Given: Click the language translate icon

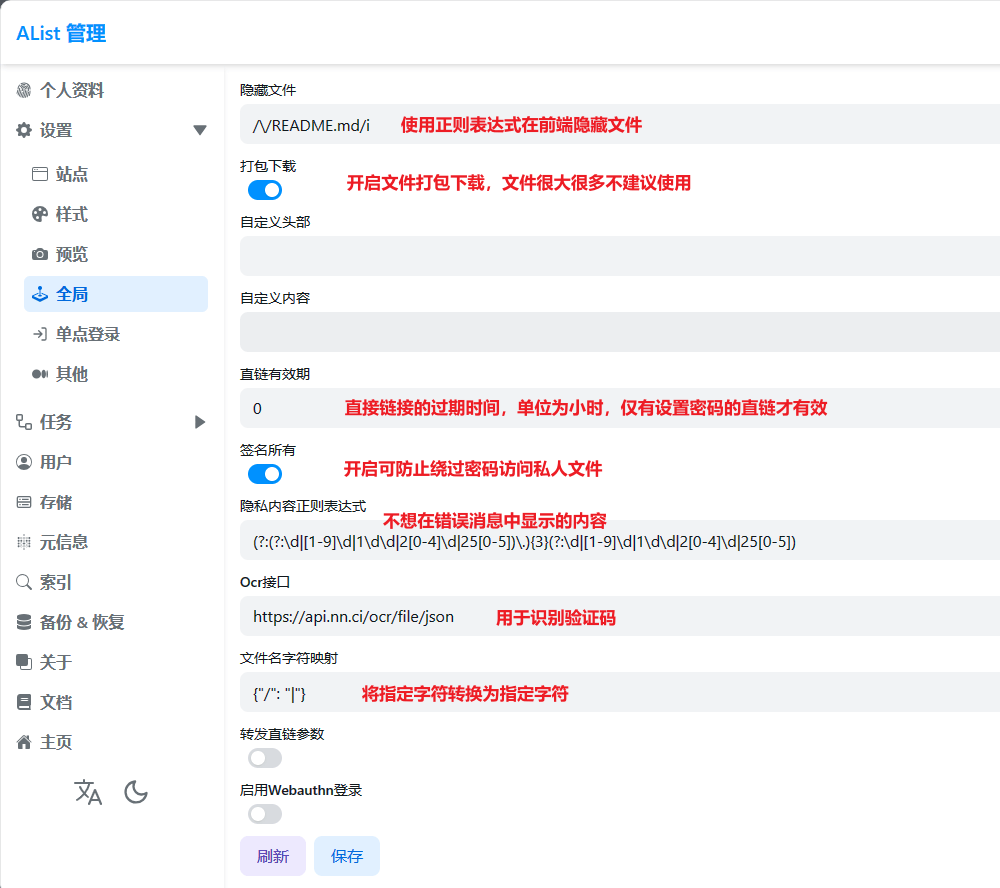Looking at the screenshot, I should click(x=88, y=793).
